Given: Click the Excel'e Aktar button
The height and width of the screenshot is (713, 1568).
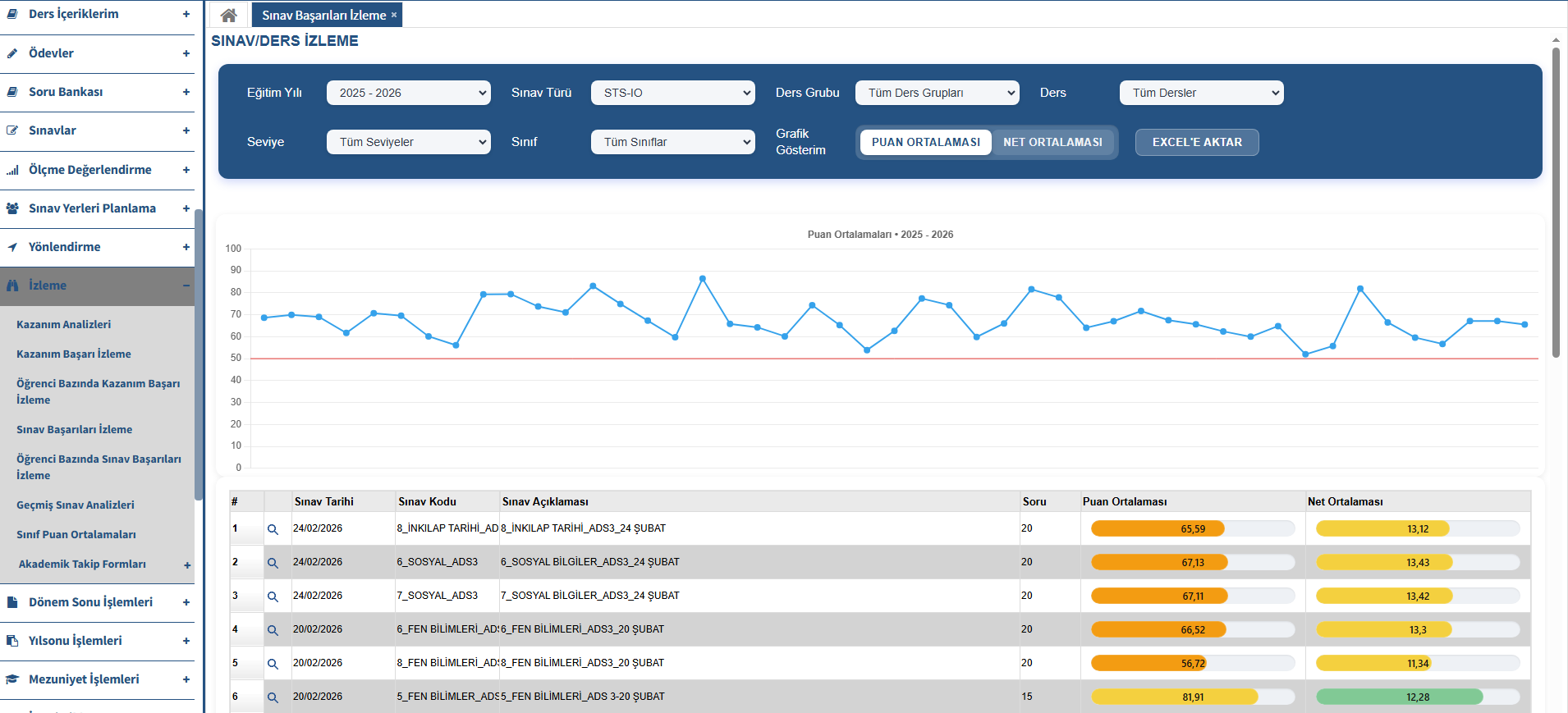Looking at the screenshot, I should 1196,142.
